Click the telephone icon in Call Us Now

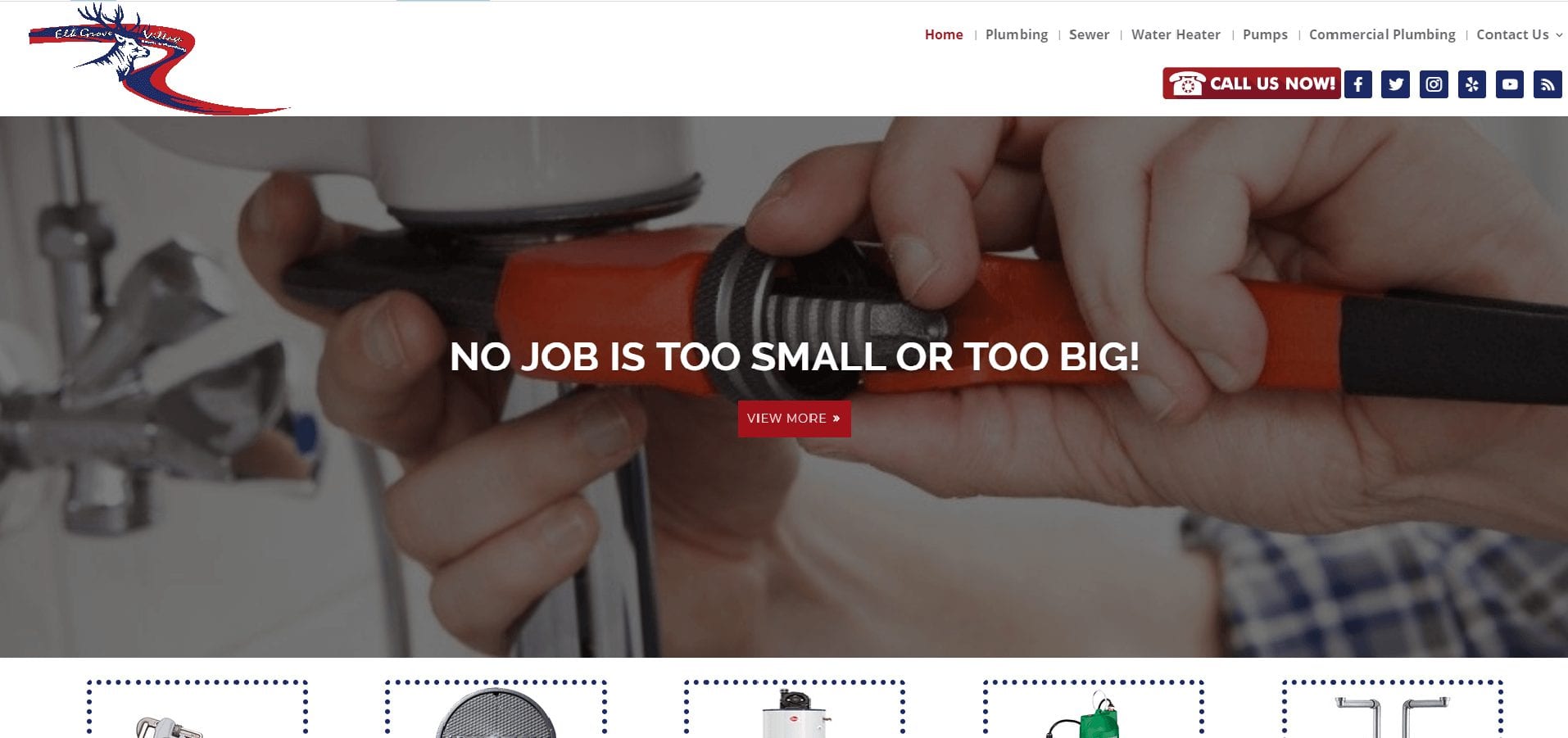tap(1186, 84)
